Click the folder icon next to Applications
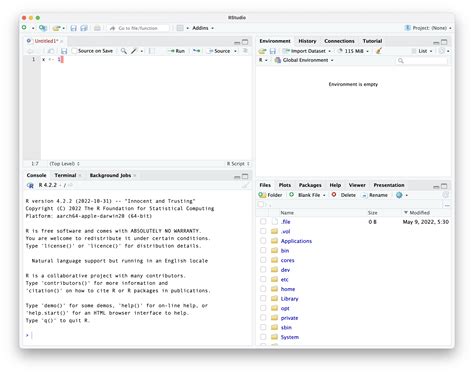The image size is (474, 374). click(x=274, y=241)
